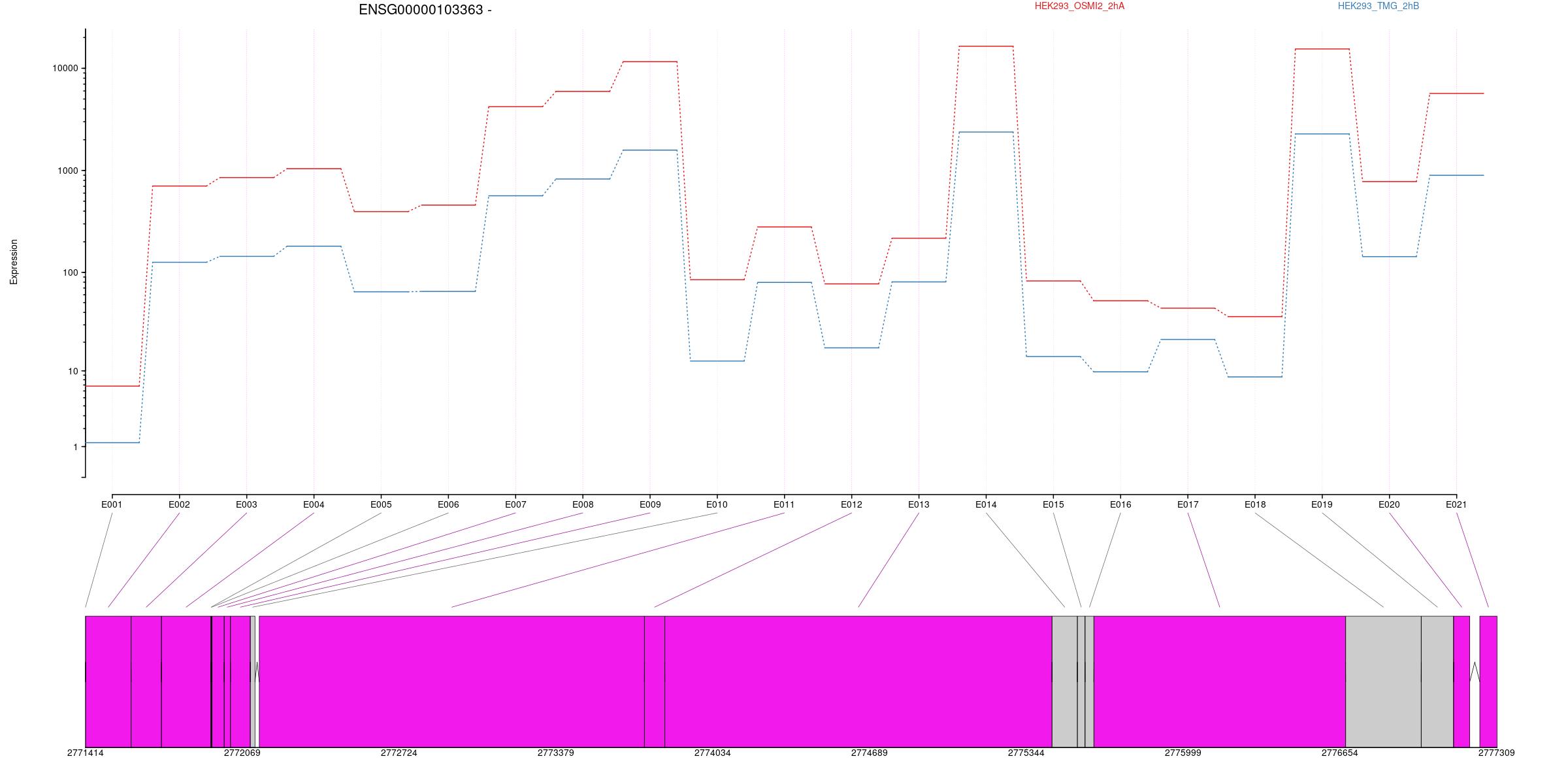Click the Expression y-axis label
1568x784 pixels.
(14, 262)
